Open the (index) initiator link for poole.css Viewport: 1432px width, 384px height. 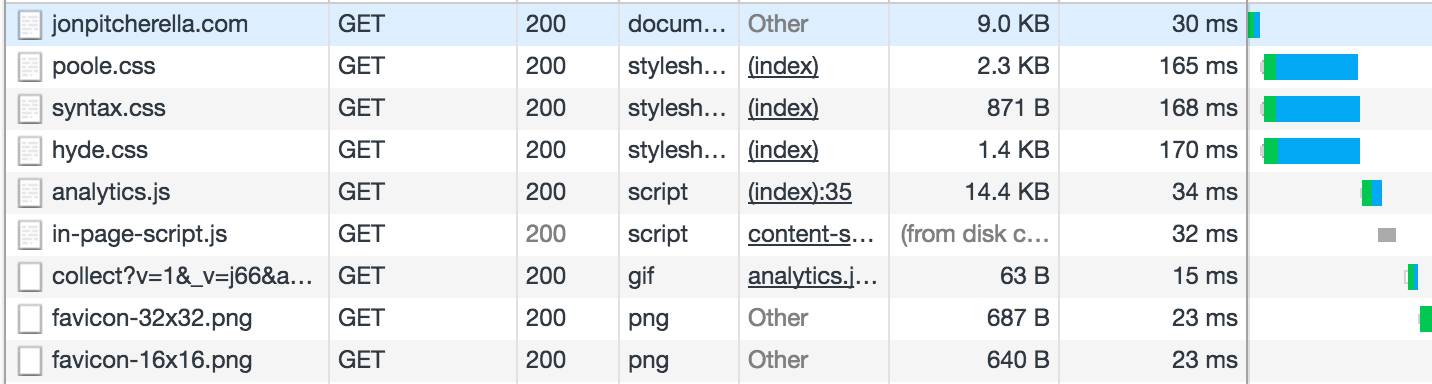click(x=783, y=67)
